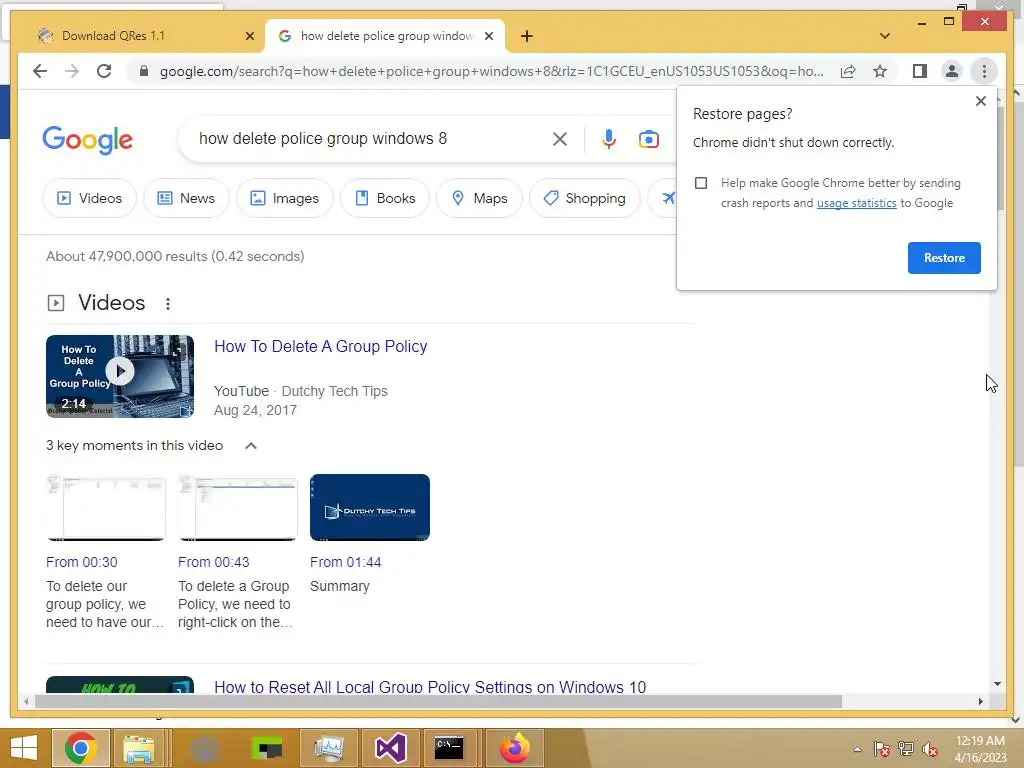1024x768 pixels.
Task: Jump to key moment From 00:30
Action: [x=82, y=562]
